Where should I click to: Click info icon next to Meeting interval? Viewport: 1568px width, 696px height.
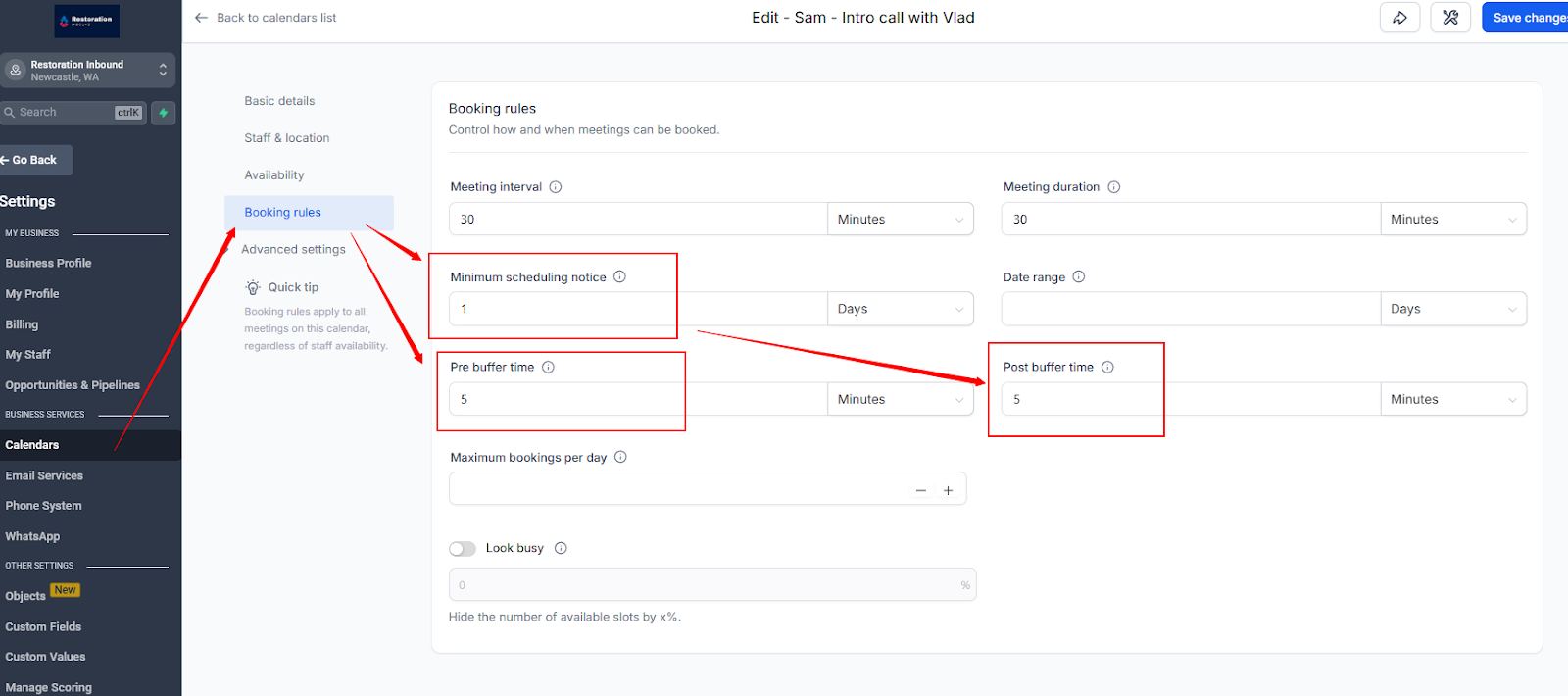pyautogui.click(x=556, y=187)
